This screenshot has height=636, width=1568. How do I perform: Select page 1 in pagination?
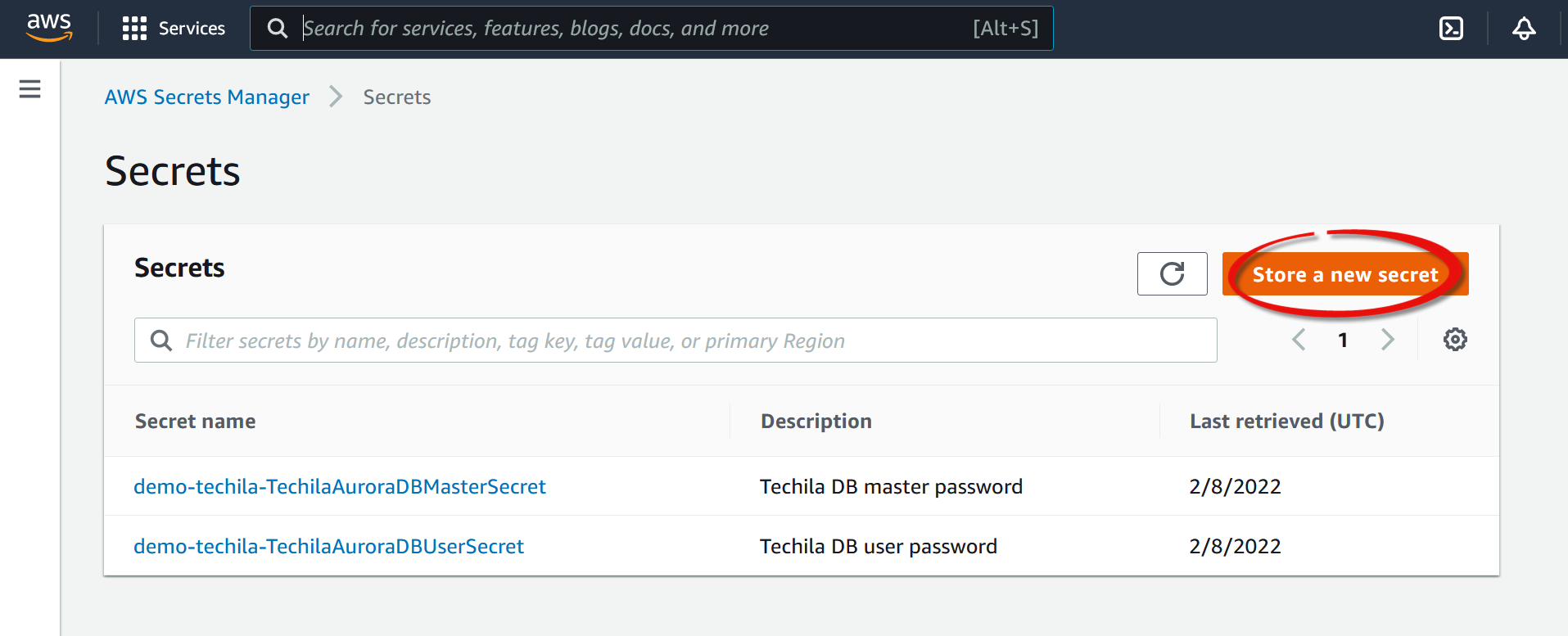(1343, 340)
